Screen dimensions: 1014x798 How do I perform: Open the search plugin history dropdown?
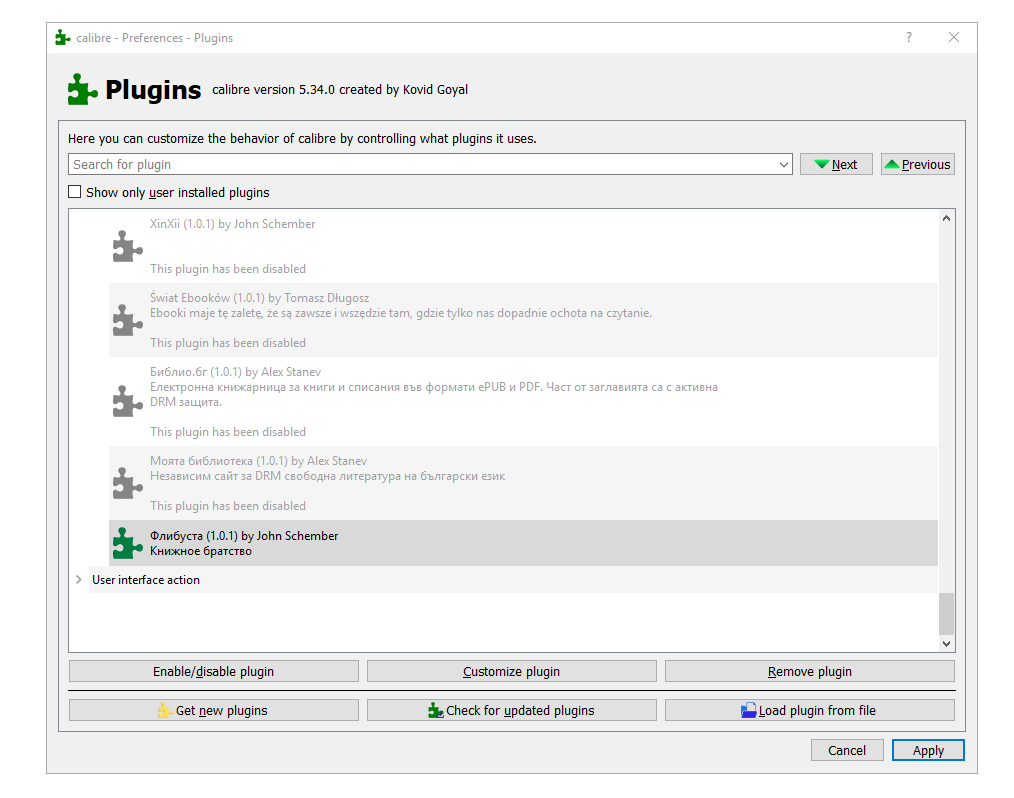click(783, 165)
